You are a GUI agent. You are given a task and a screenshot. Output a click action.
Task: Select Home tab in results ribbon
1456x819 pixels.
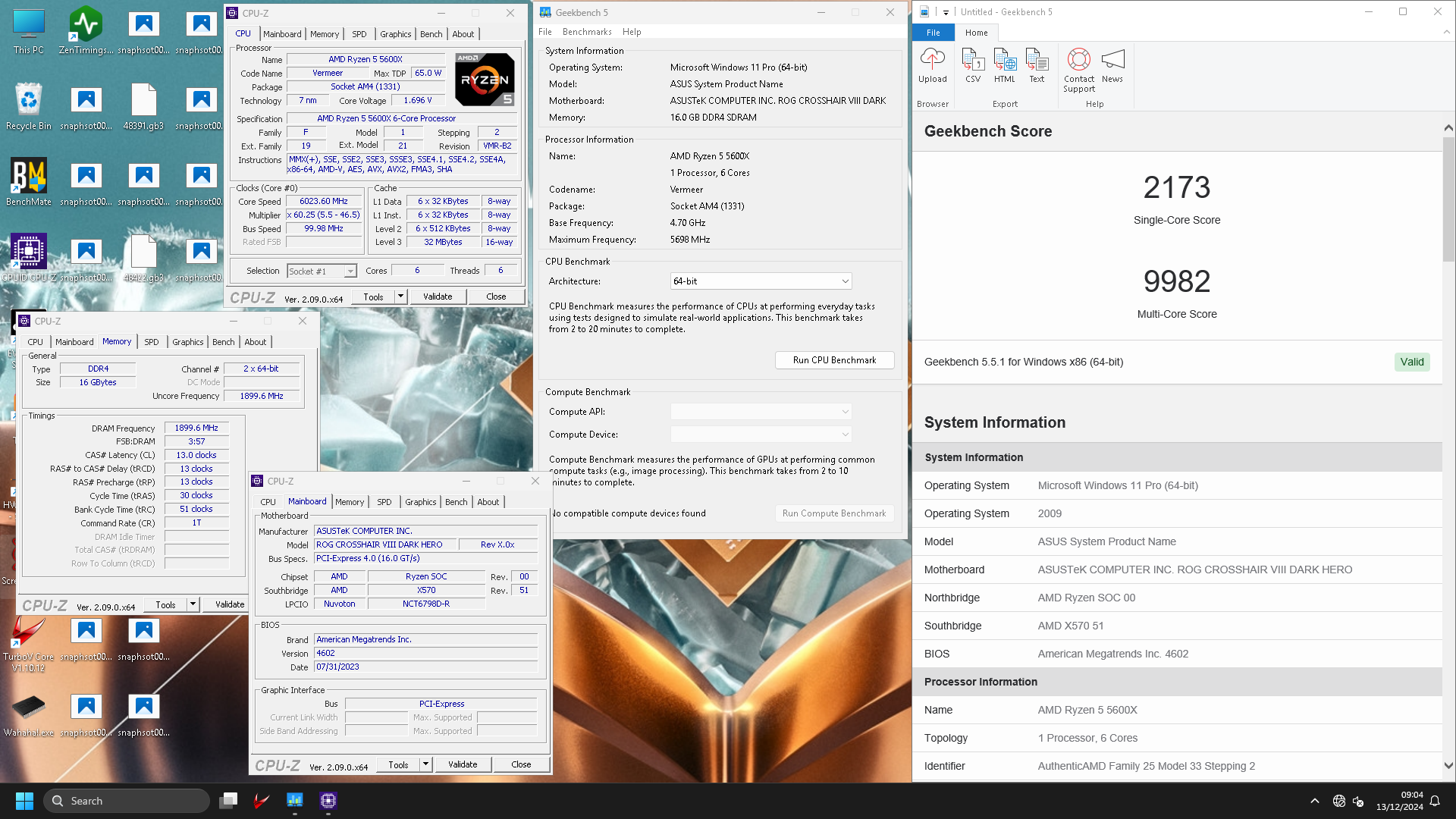pyautogui.click(x=976, y=33)
